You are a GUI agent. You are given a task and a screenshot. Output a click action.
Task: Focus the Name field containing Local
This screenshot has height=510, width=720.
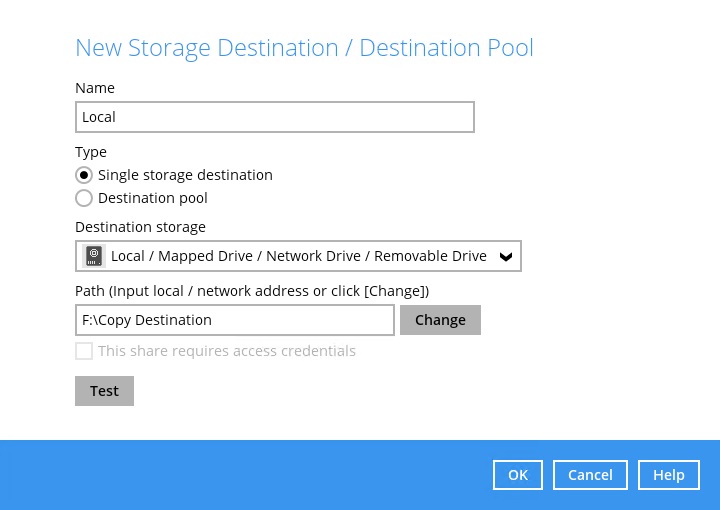pyautogui.click(x=275, y=117)
